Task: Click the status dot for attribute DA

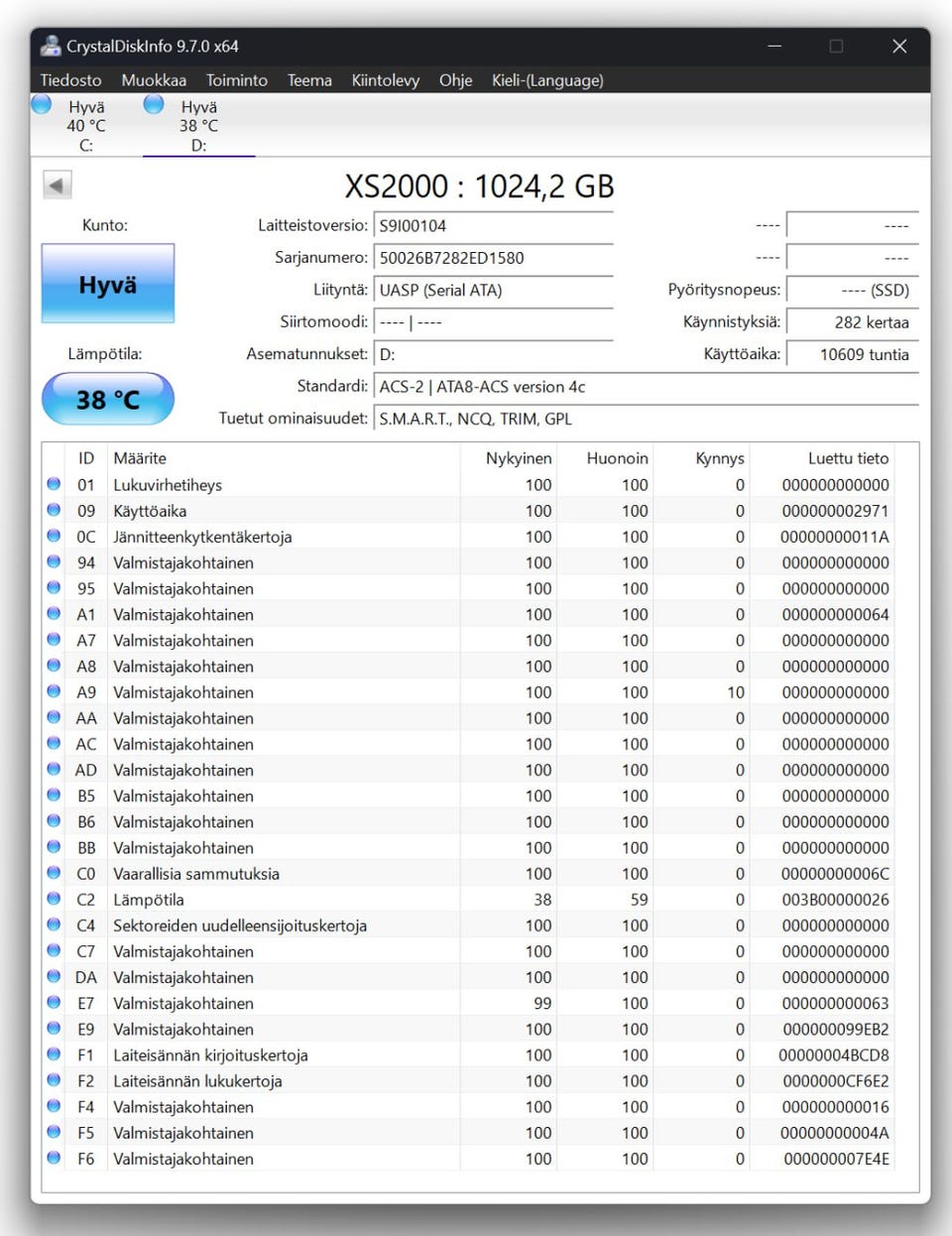Action: (x=54, y=976)
